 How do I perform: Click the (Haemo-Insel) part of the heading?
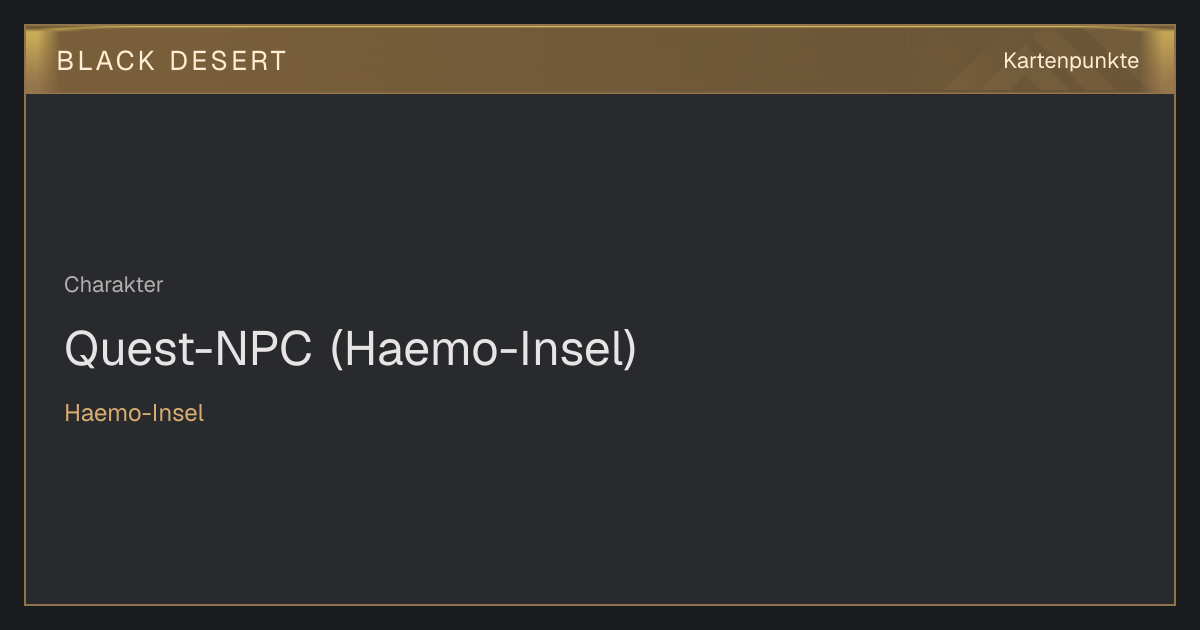pos(483,350)
